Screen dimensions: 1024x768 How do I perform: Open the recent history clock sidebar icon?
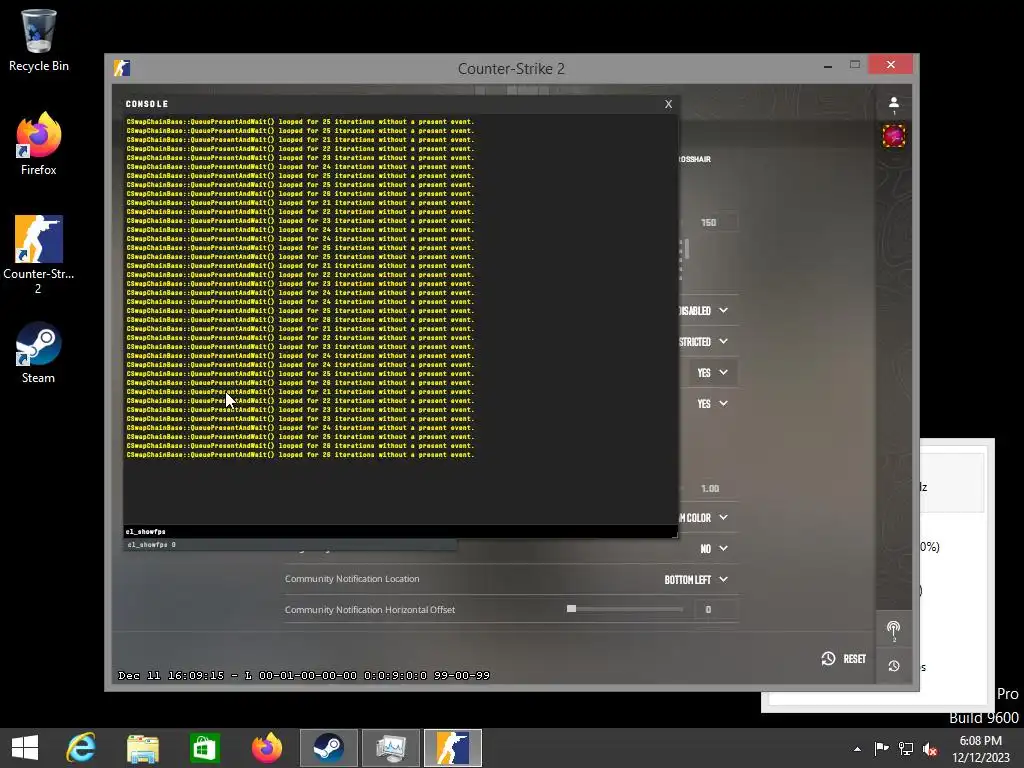tap(893, 665)
